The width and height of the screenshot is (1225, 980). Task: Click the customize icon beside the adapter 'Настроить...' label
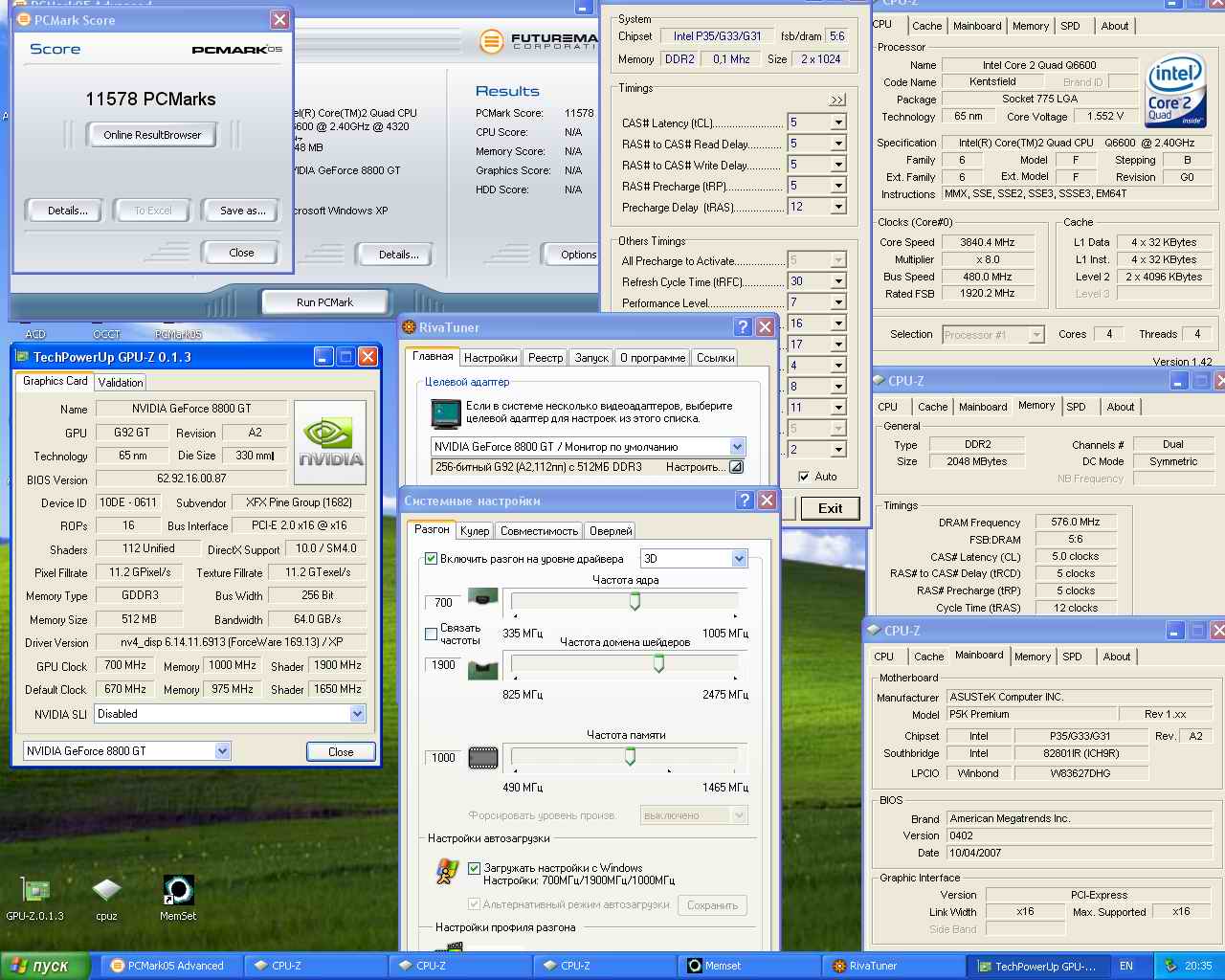click(x=736, y=467)
